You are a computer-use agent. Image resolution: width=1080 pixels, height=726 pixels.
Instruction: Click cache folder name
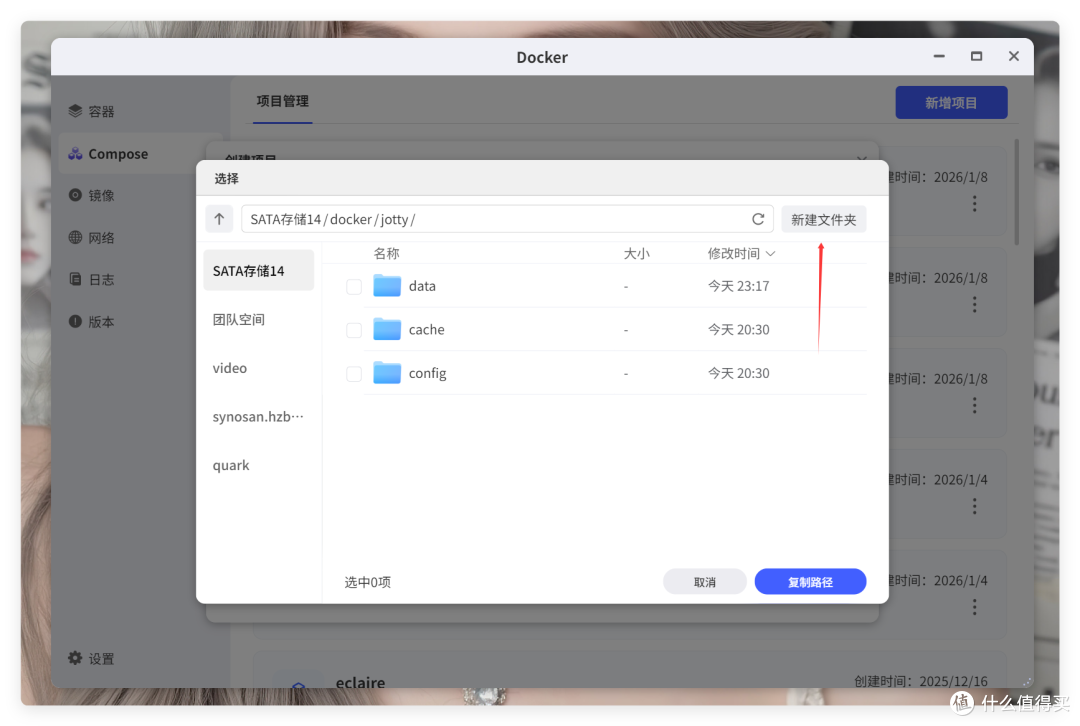coord(426,330)
